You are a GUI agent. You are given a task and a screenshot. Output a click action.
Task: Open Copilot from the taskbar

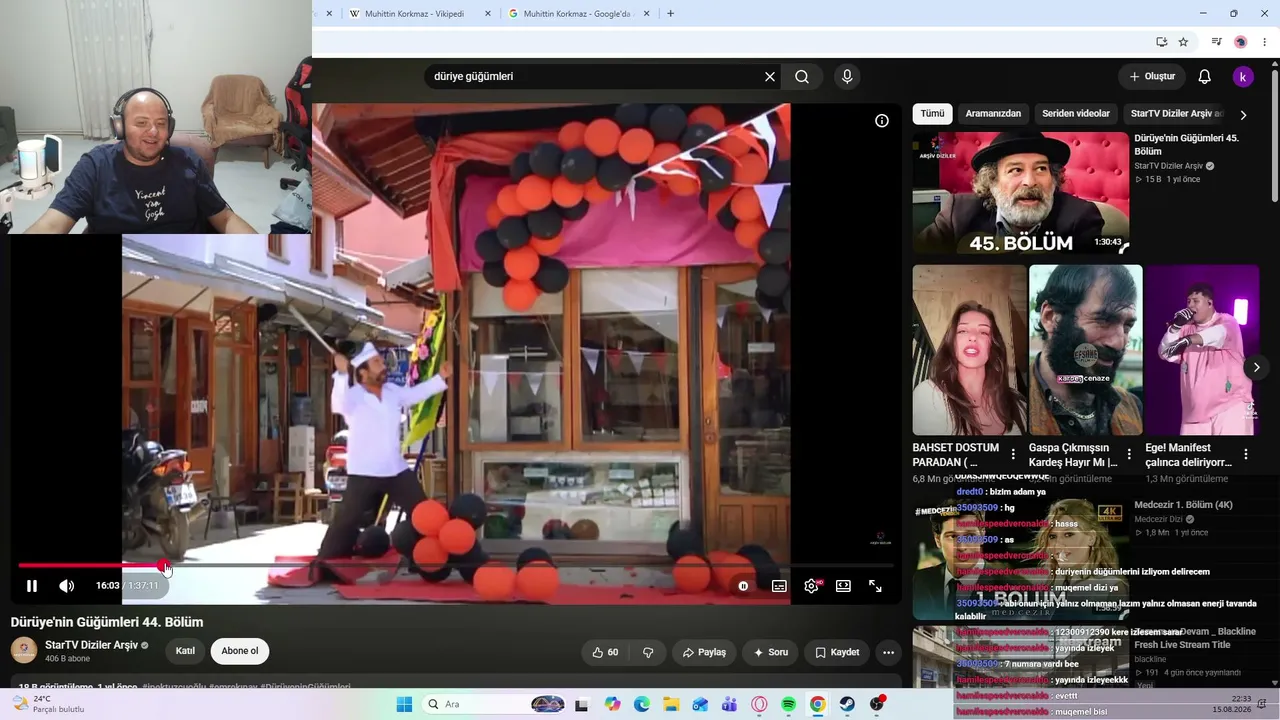[x=613, y=704]
